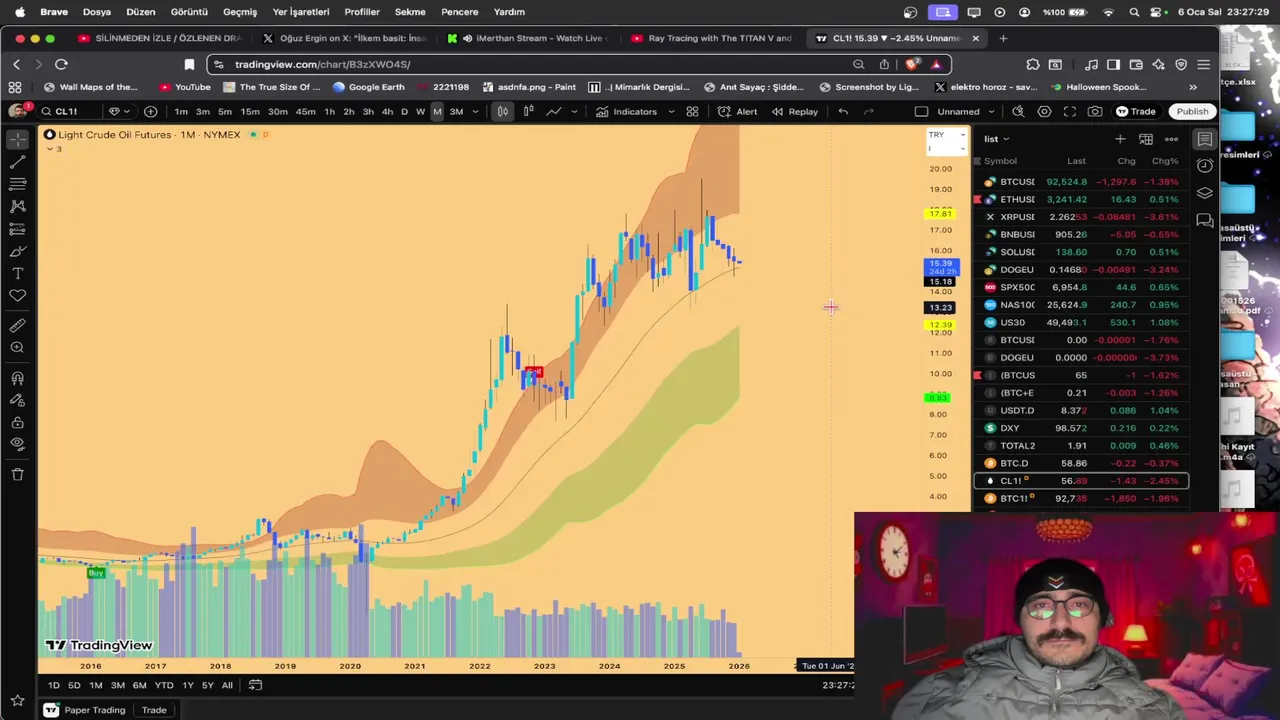Select the 4h timeframe
Viewport: 1280px width, 720px height.
(x=387, y=111)
